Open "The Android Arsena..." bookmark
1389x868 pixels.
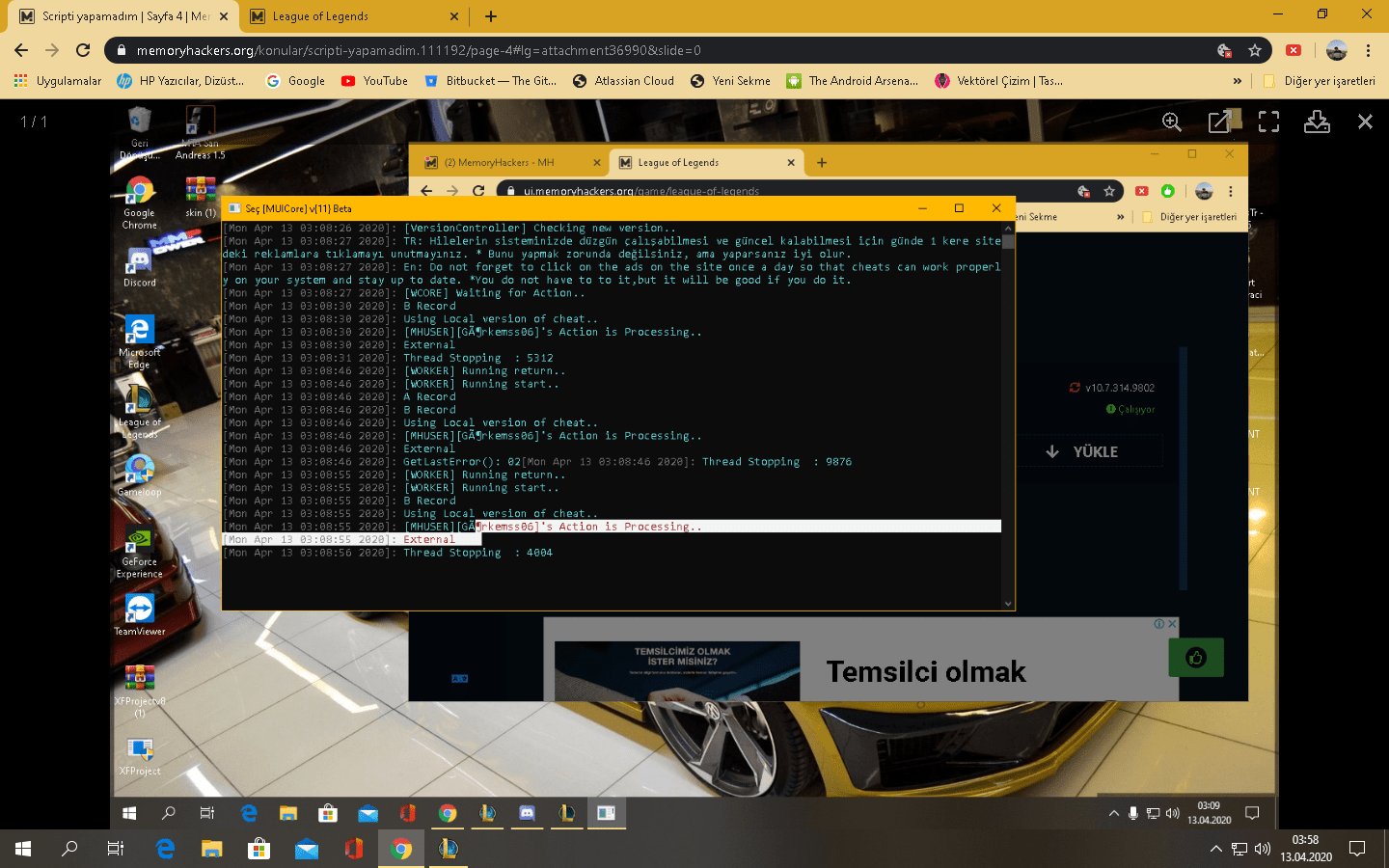[852, 81]
